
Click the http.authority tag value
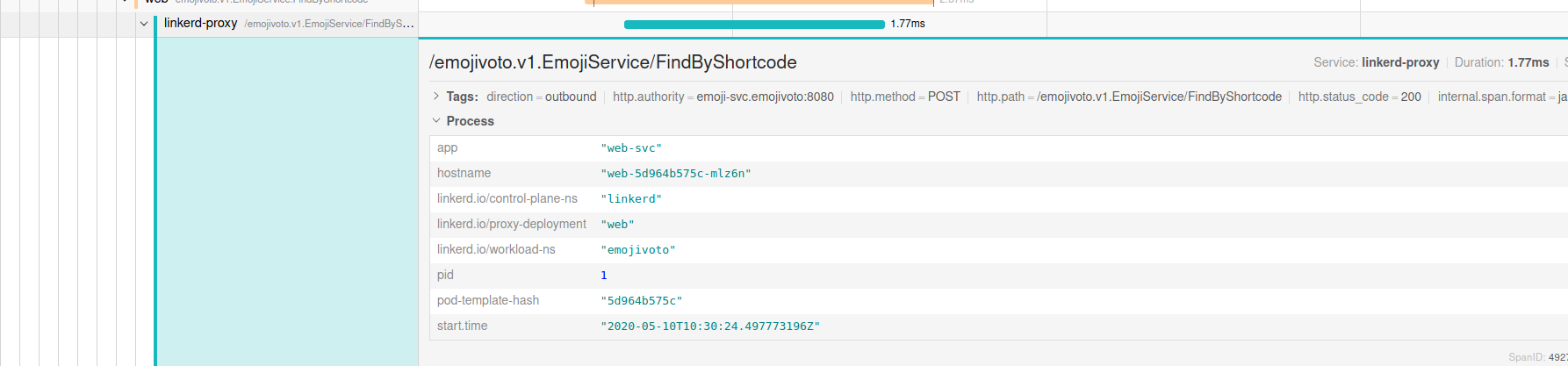765,97
